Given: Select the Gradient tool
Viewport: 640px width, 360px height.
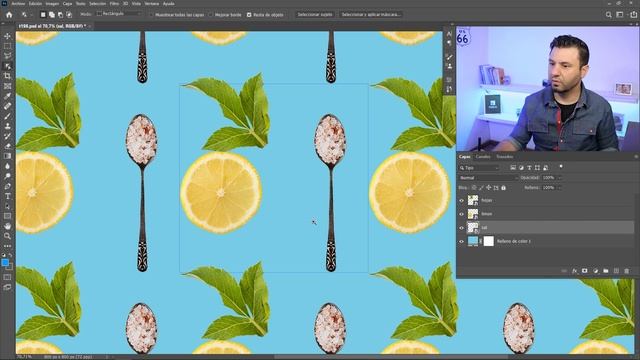Looking at the screenshot, I should [x=7, y=156].
